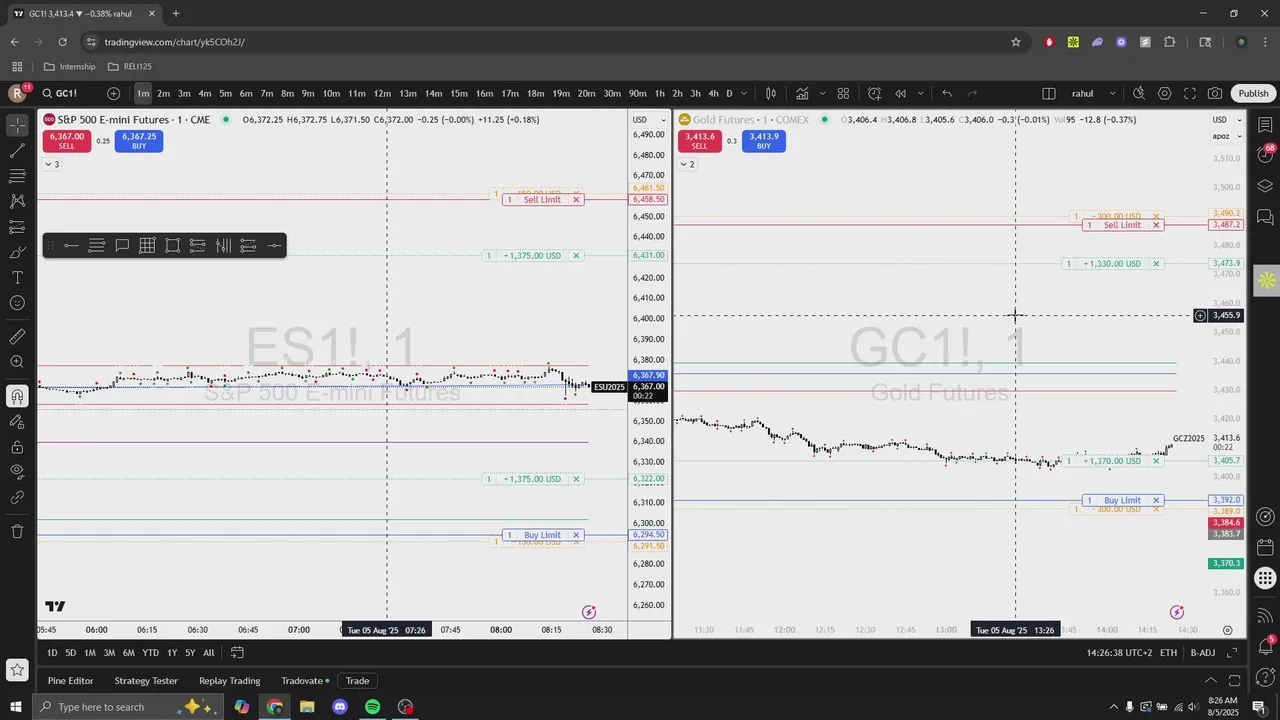Viewport: 1280px width, 720px height.
Task: Take a snapshot with the camera icon
Action: click(1215, 93)
